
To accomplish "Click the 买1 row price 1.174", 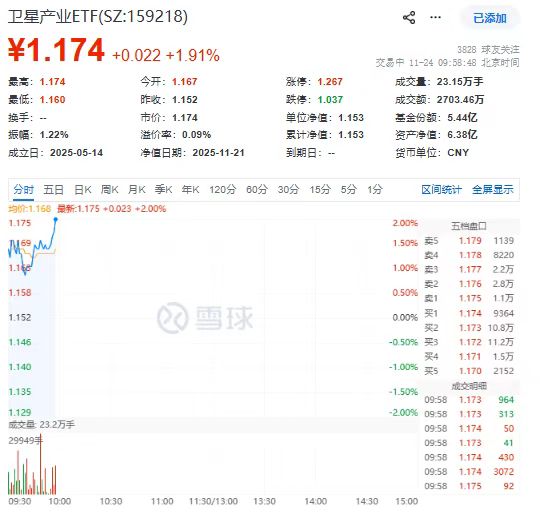I will pyautogui.click(x=470, y=314).
